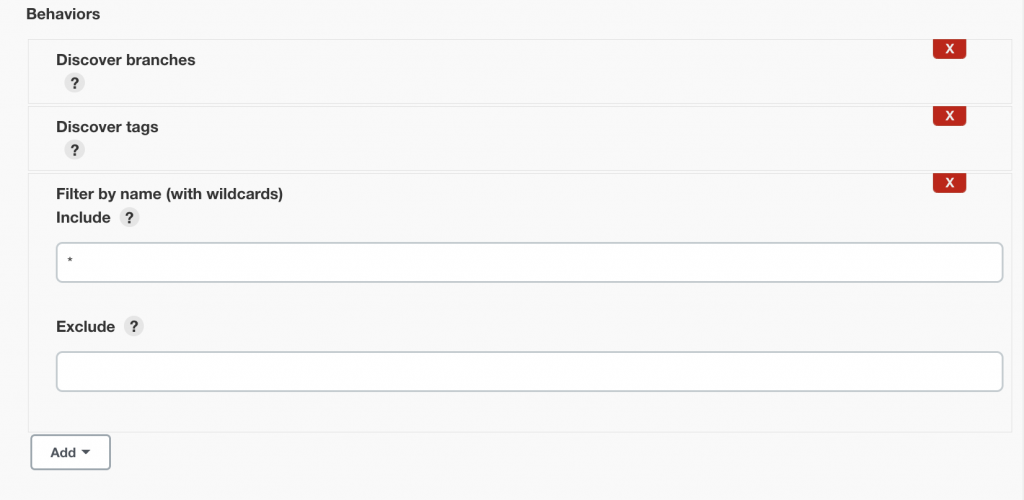Screen dimensions: 1024x500
Task: Show help for the Include field
Action: coord(127,217)
